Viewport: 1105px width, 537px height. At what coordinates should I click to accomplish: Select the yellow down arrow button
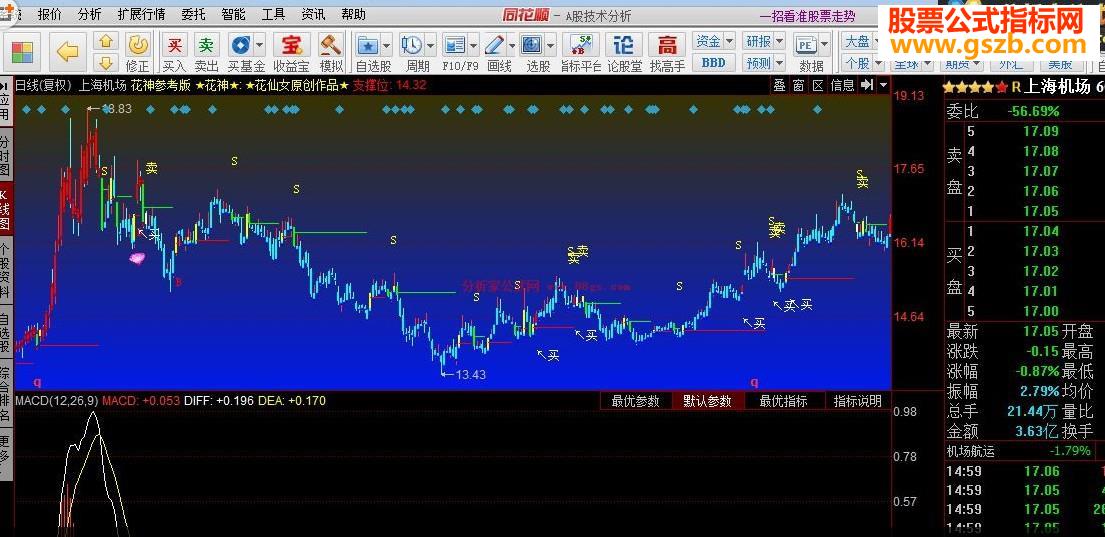(x=106, y=63)
